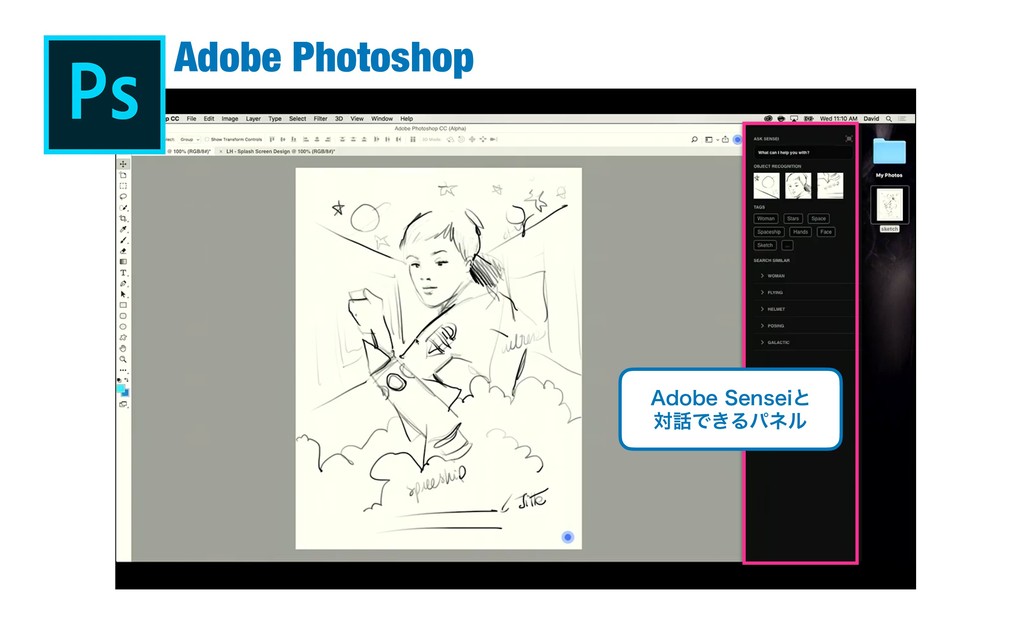
Task: Open the File menu
Action: coord(191,119)
